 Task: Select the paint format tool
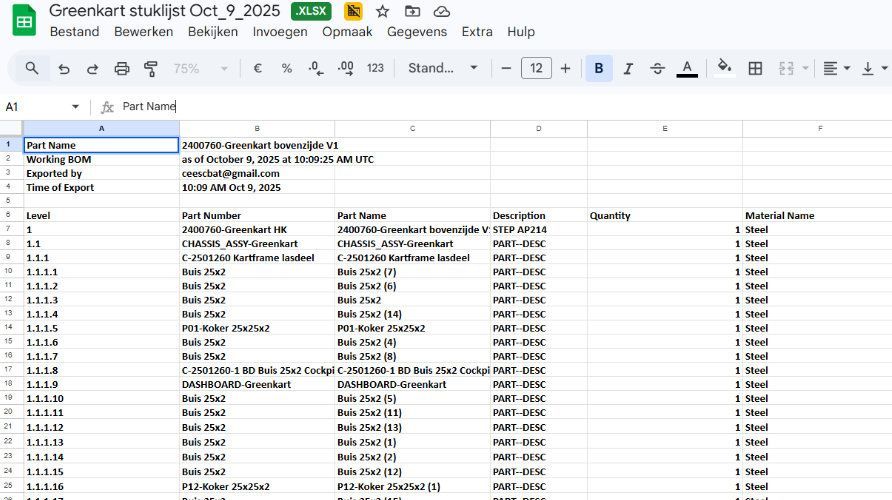tap(151, 69)
